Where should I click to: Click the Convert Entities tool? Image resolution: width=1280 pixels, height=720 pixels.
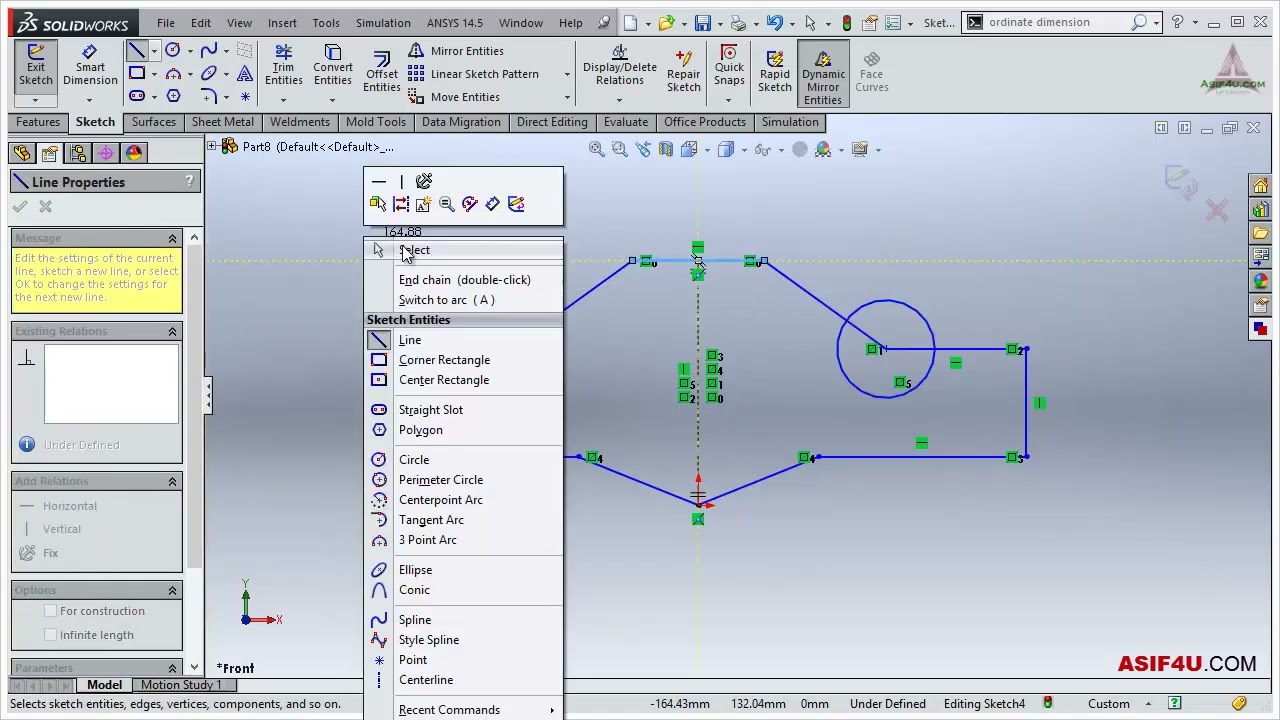tap(333, 66)
